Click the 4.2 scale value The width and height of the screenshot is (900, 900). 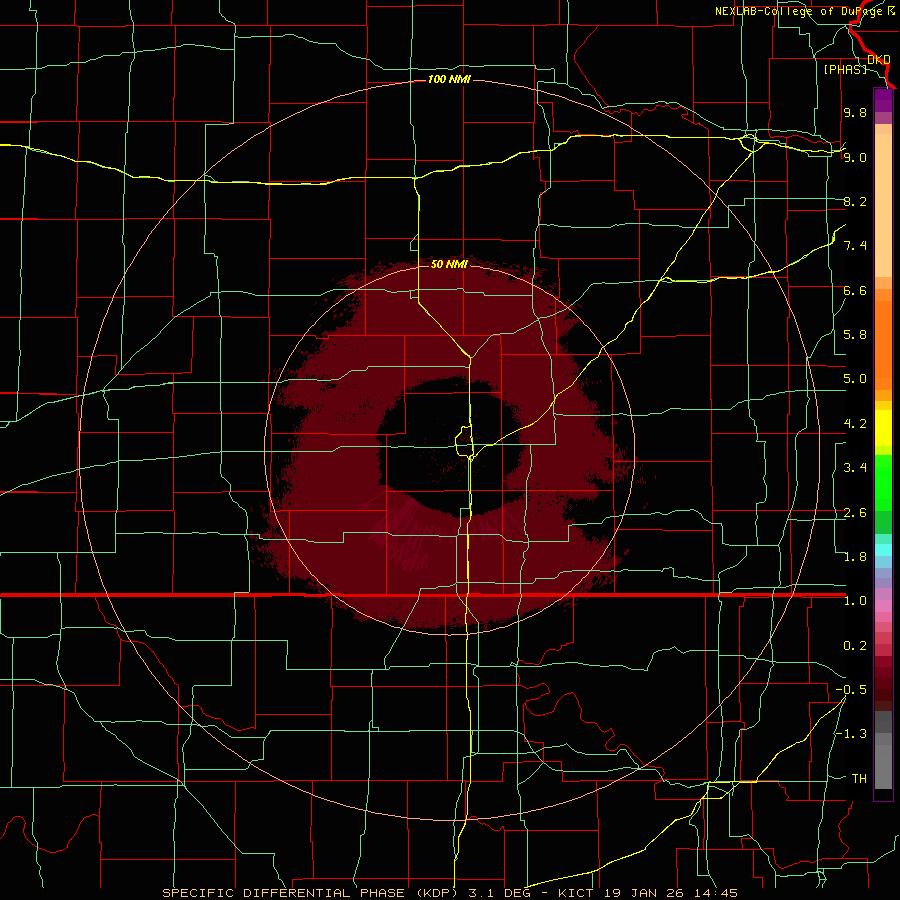click(855, 424)
